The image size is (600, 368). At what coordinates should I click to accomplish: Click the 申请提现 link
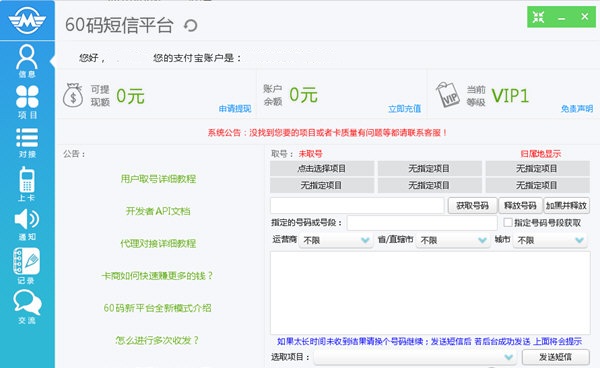tap(235, 109)
